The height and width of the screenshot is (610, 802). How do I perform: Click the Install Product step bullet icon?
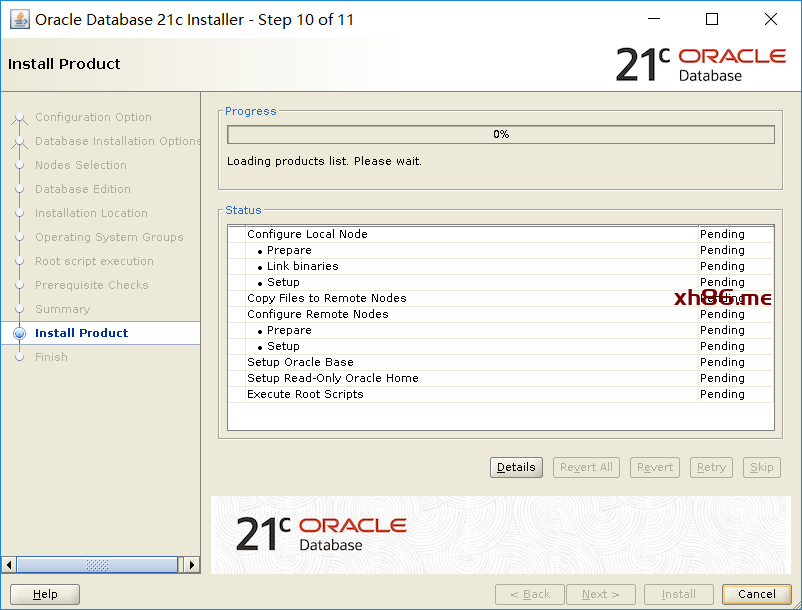coord(19,333)
